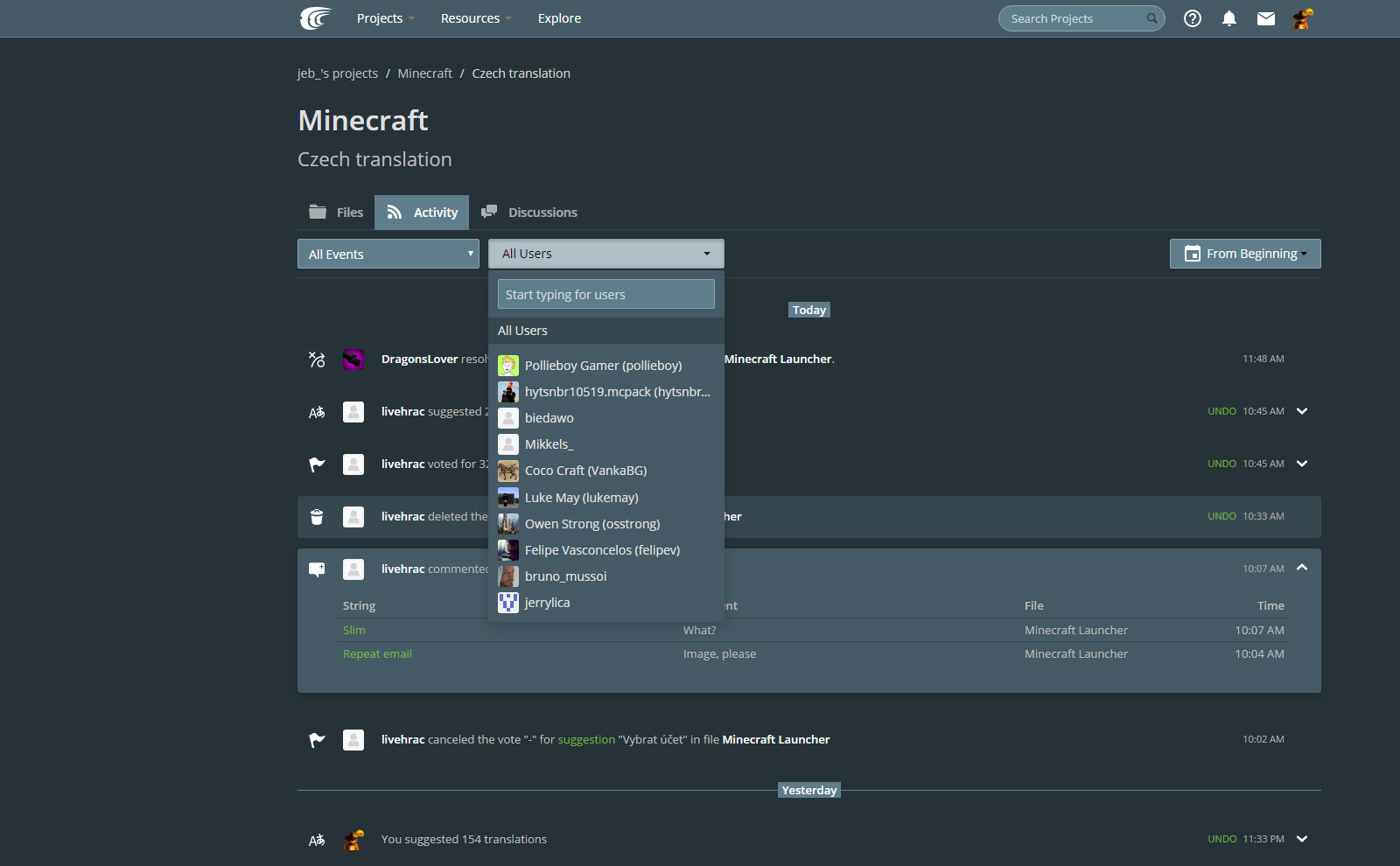Open the green suggestion link
Screen dimensions: 1400x866
[586, 740]
